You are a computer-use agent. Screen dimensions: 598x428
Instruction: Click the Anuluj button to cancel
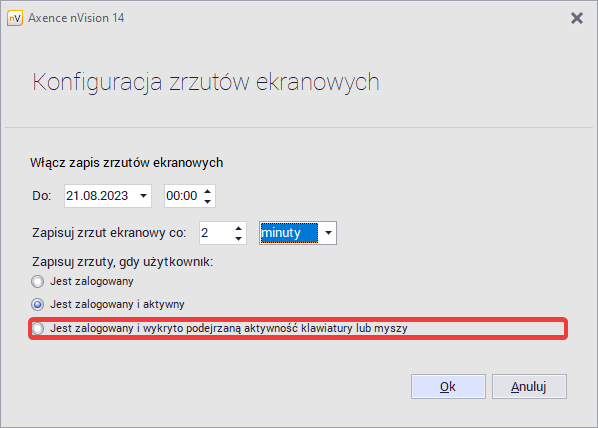pyautogui.click(x=529, y=386)
